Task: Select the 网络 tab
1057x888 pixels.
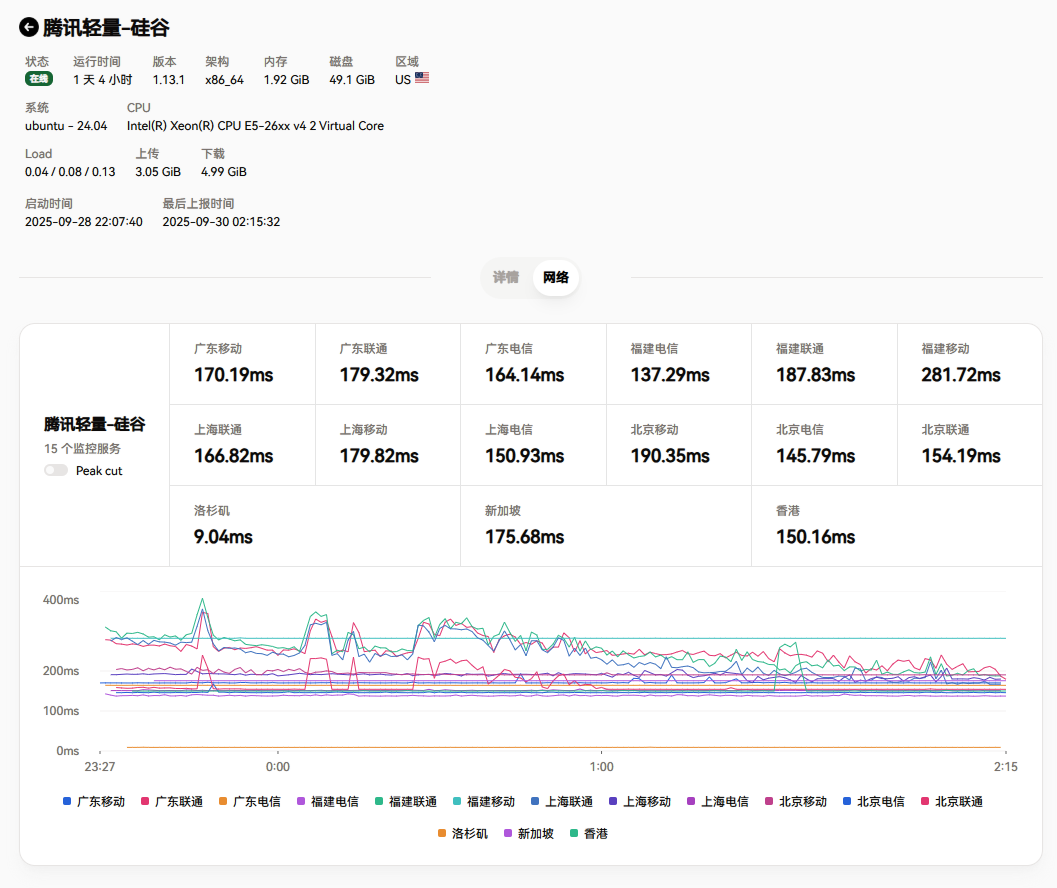Action: [x=556, y=277]
